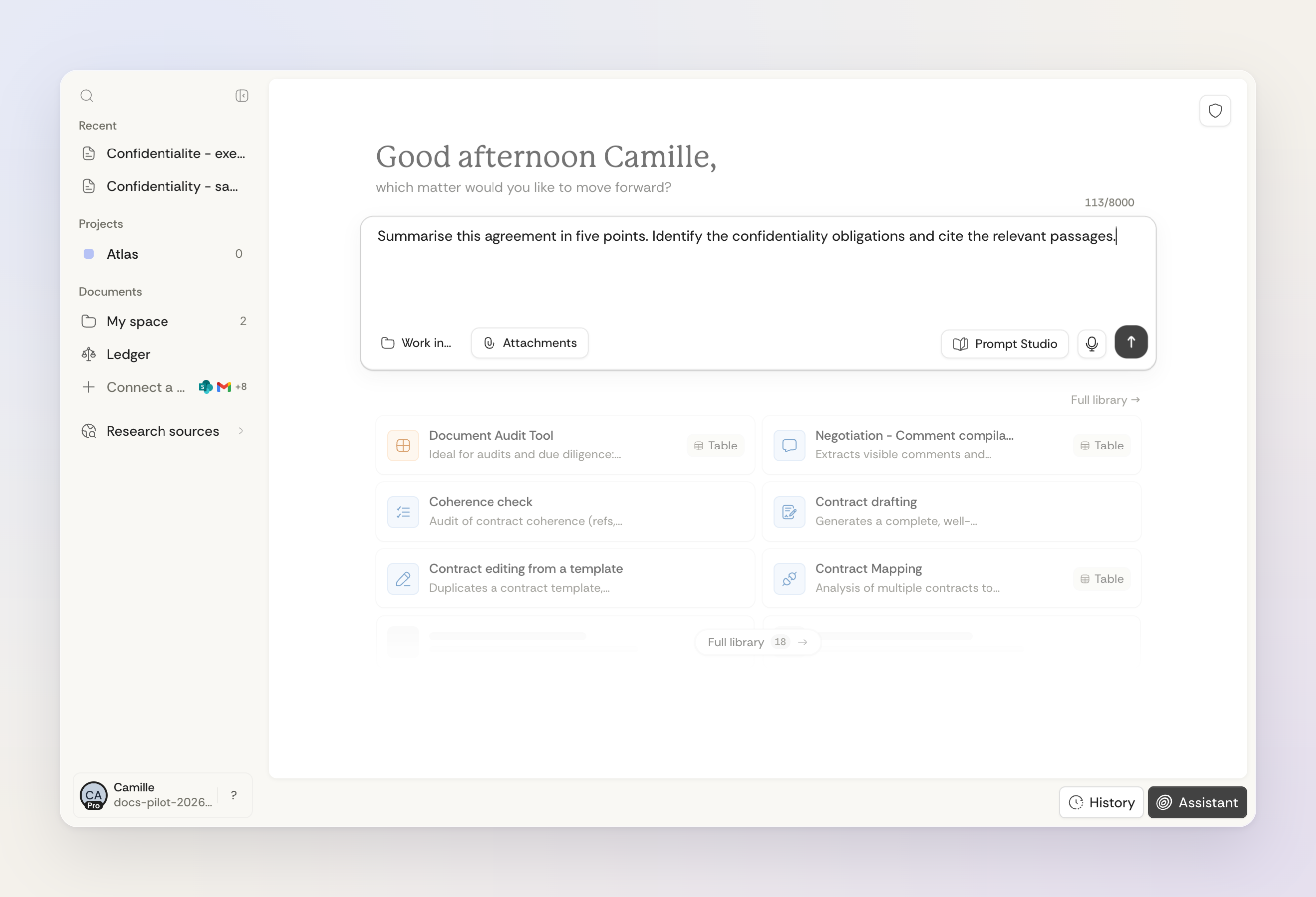Select the Coherence check card title
This screenshot has width=1316, height=897.
[x=481, y=502]
